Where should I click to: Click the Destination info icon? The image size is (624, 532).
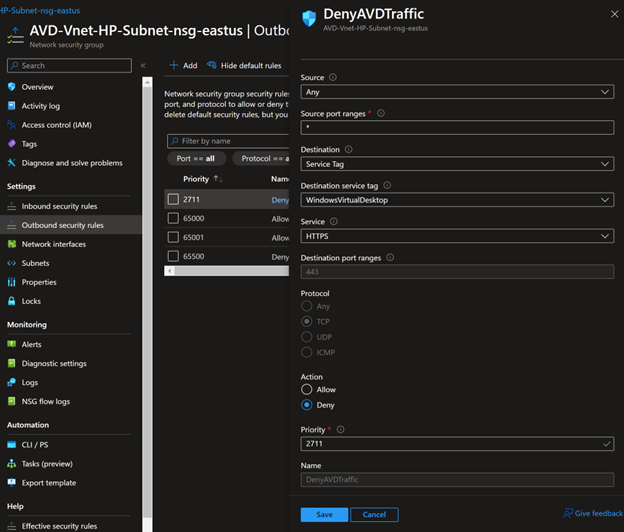coord(349,149)
